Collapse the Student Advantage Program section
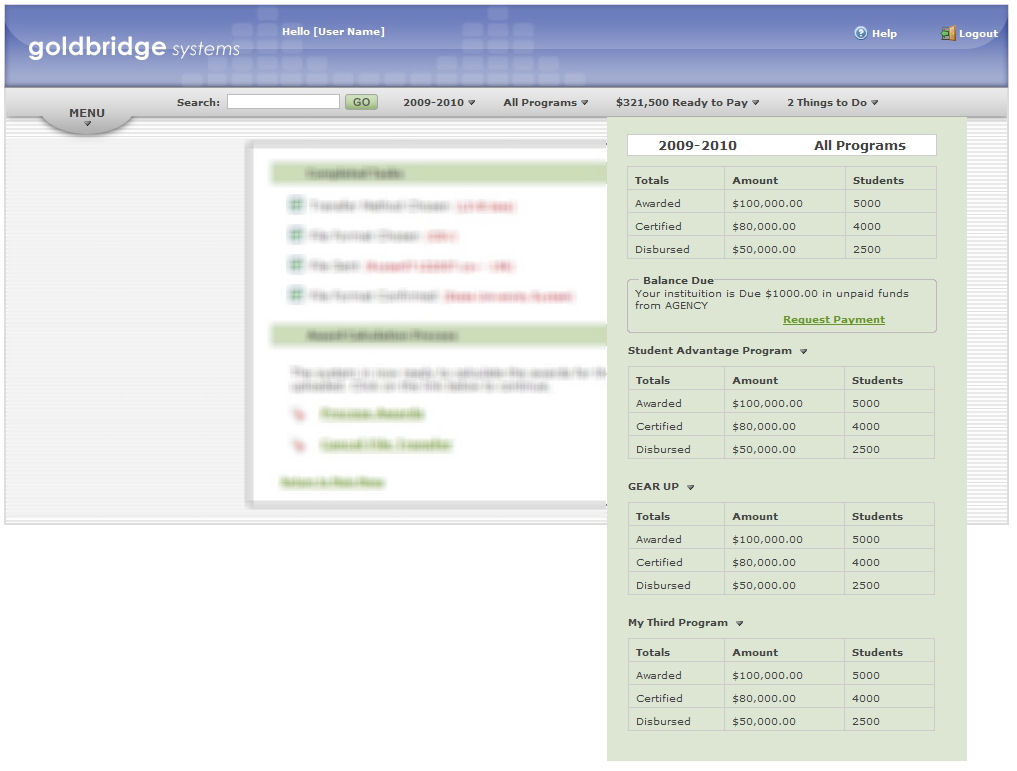Viewport: 1017px width, 771px height. pos(803,352)
